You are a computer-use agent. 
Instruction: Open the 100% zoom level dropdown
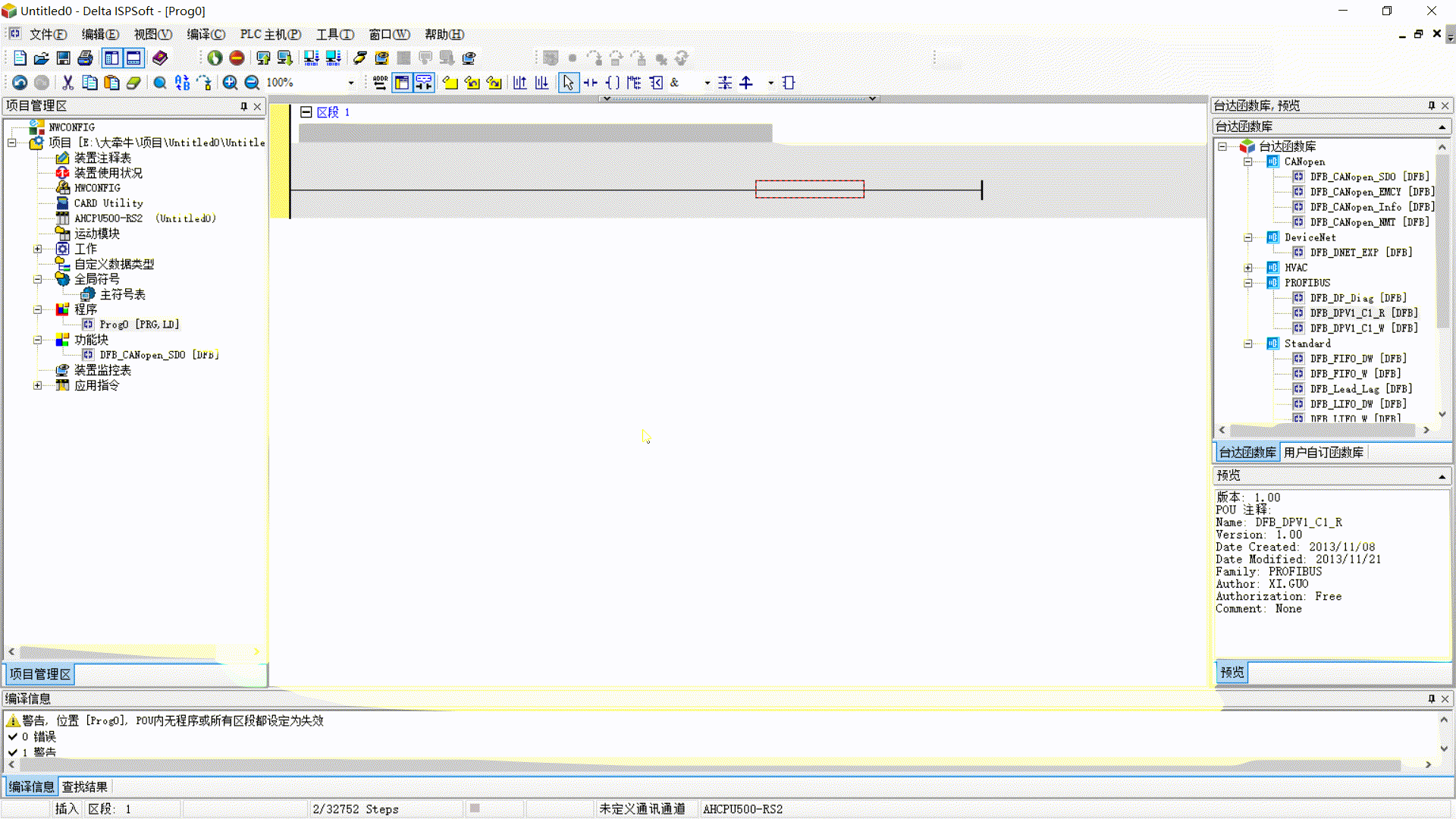pos(350,83)
